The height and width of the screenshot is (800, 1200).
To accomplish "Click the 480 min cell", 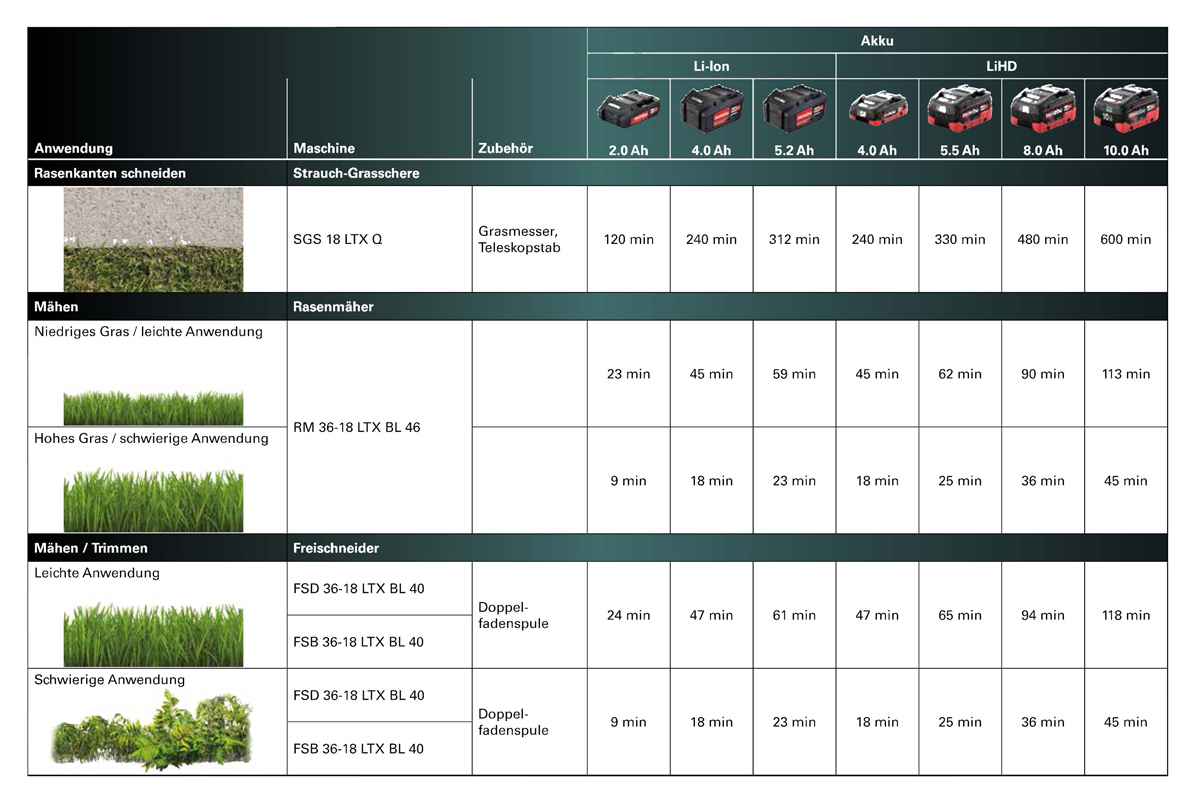I will (1043, 240).
